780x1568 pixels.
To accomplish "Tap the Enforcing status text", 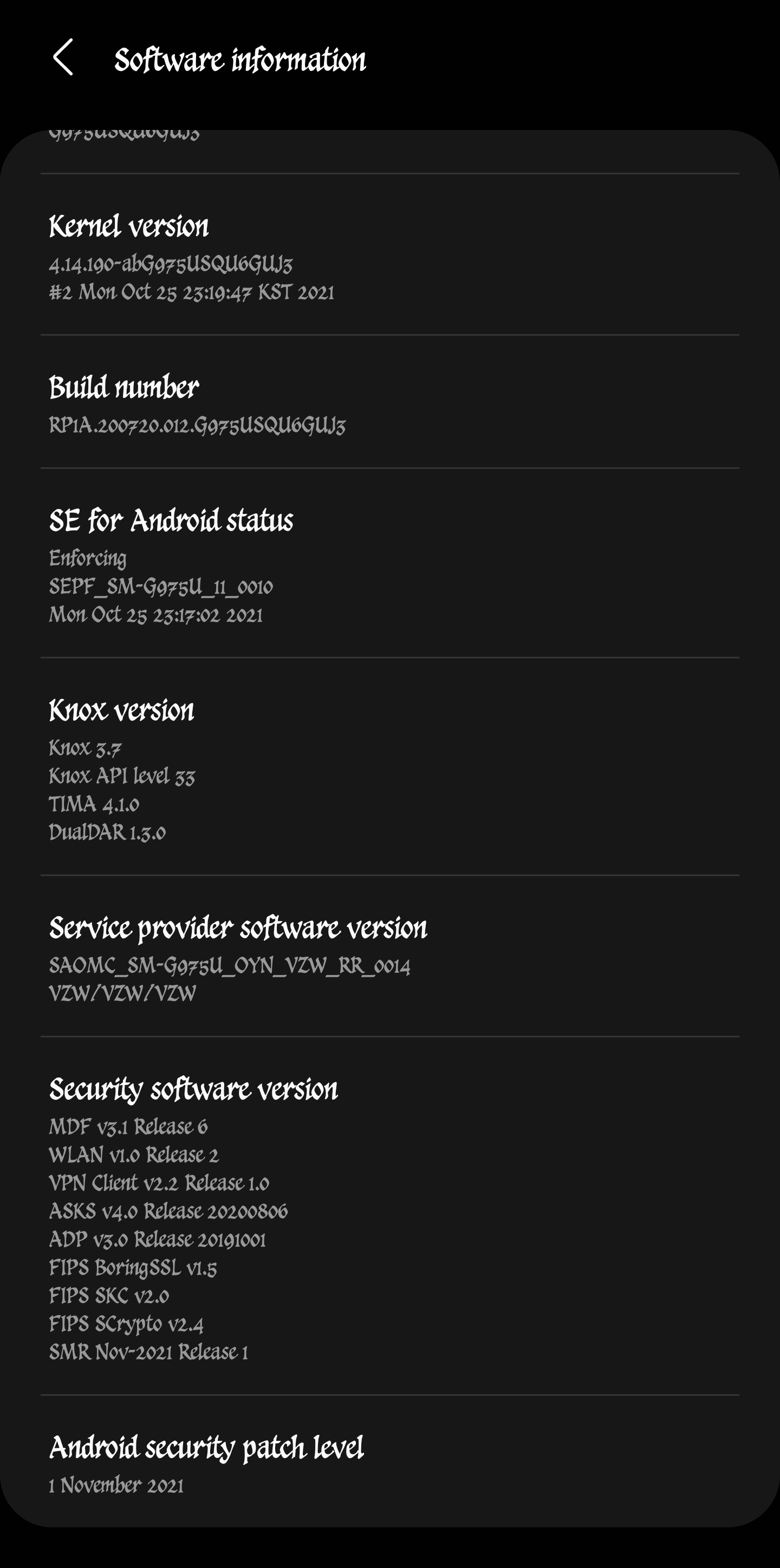I will tap(88, 558).
